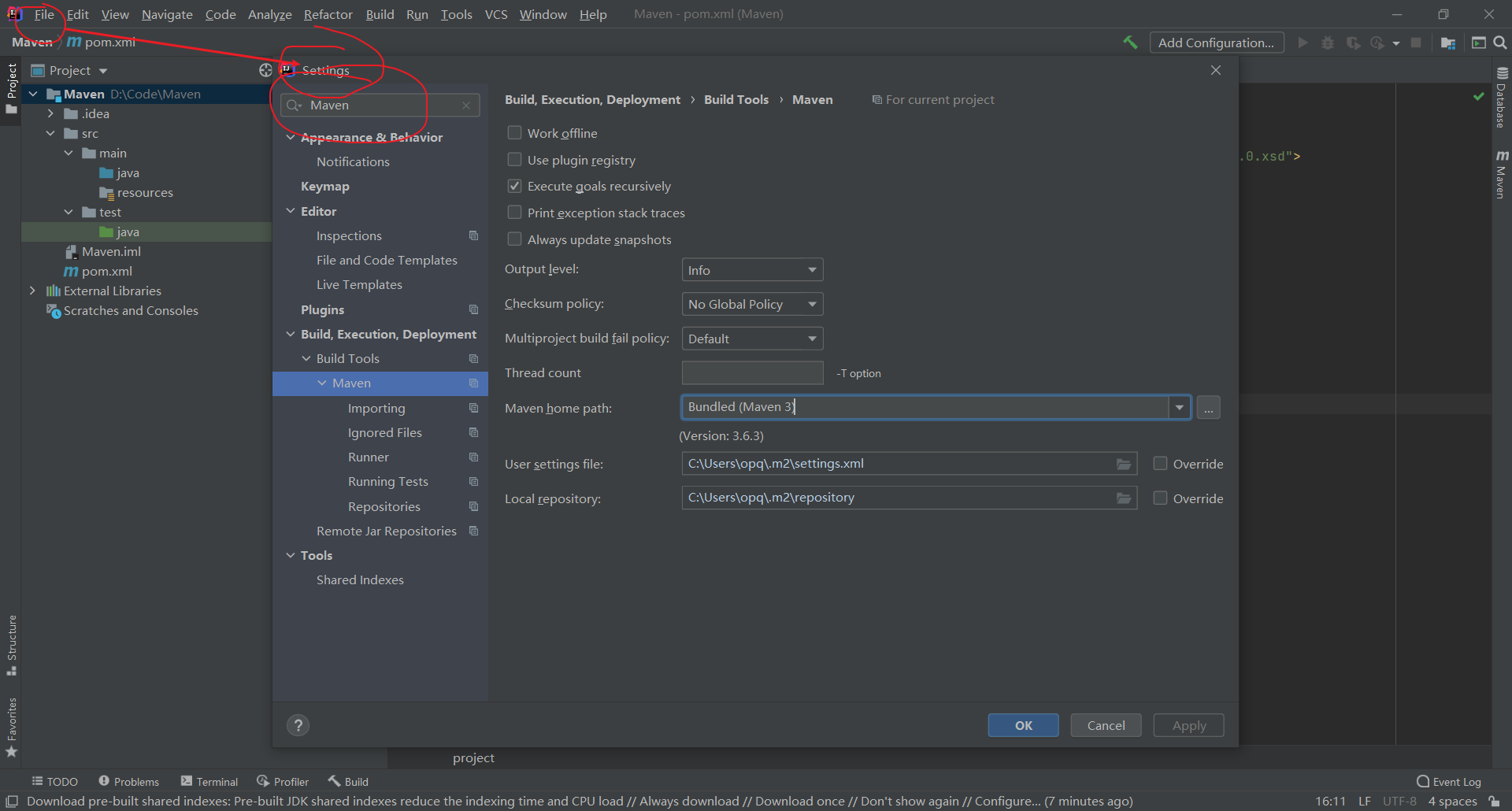Open the Help menu
Viewport: 1512px width, 811px height.
[593, 14]
